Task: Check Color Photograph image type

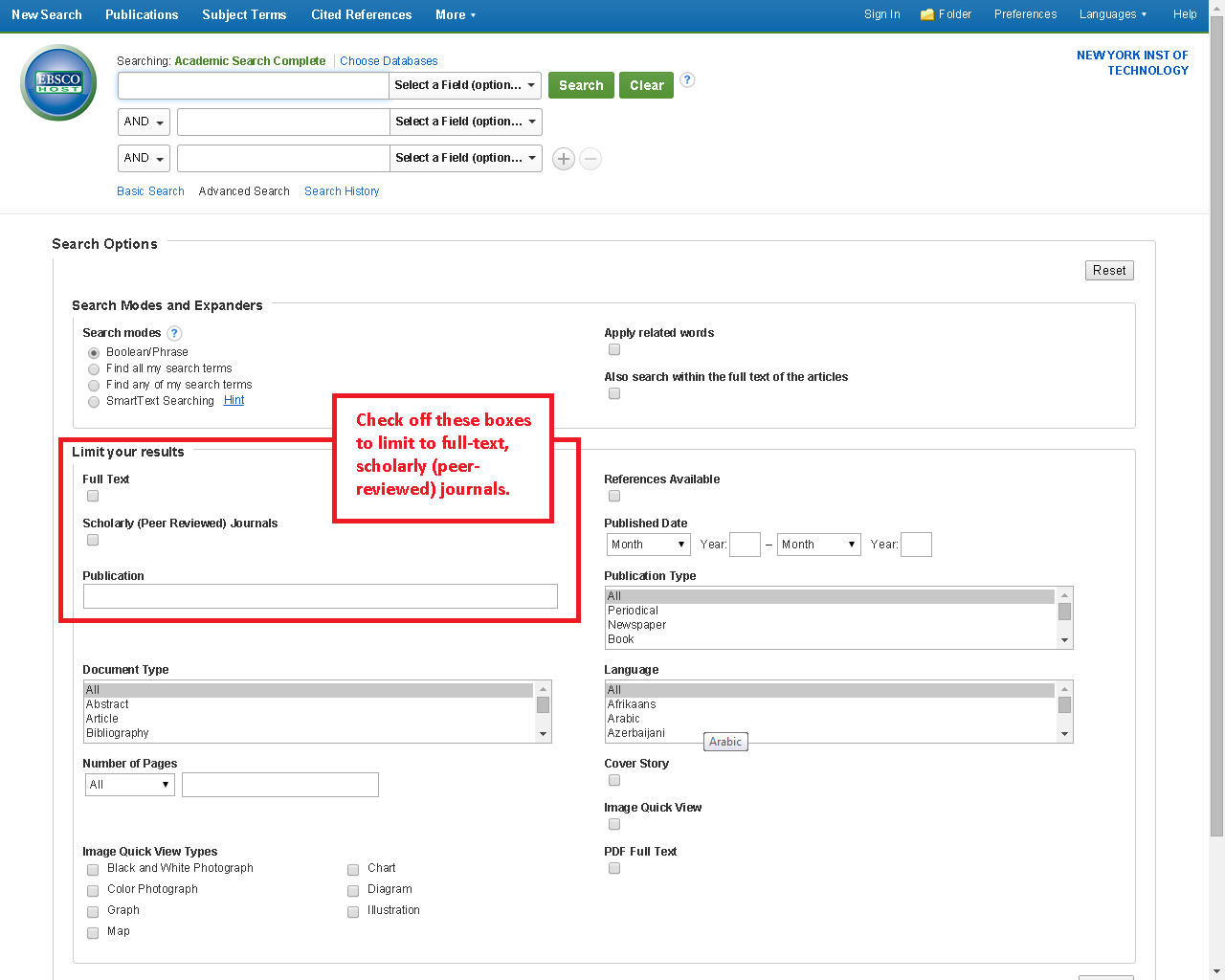Action: pyautogui.click(x=93, y=891)
